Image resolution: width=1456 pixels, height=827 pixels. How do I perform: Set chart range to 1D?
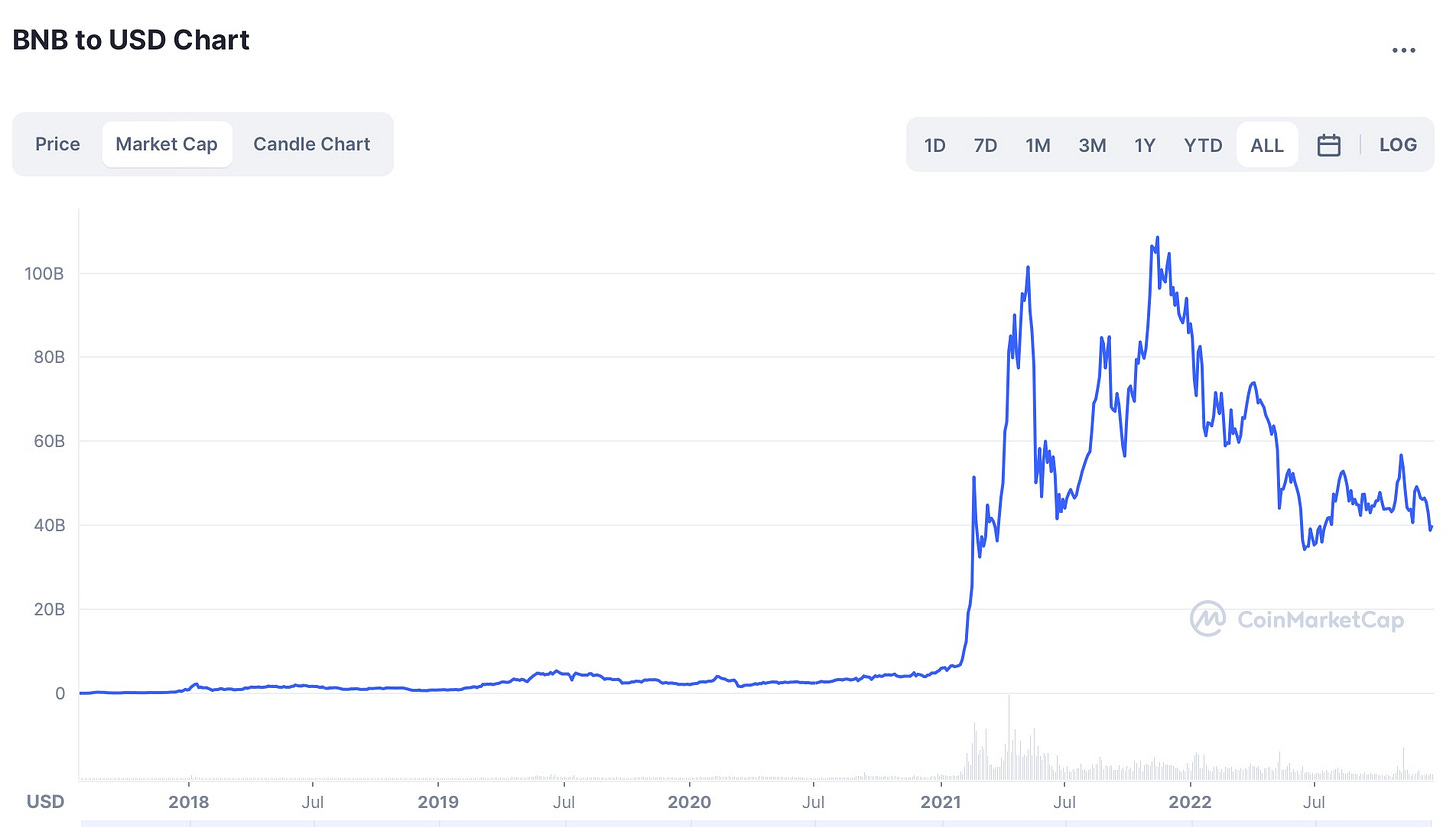pyautogui.click(x=935, y=145)
